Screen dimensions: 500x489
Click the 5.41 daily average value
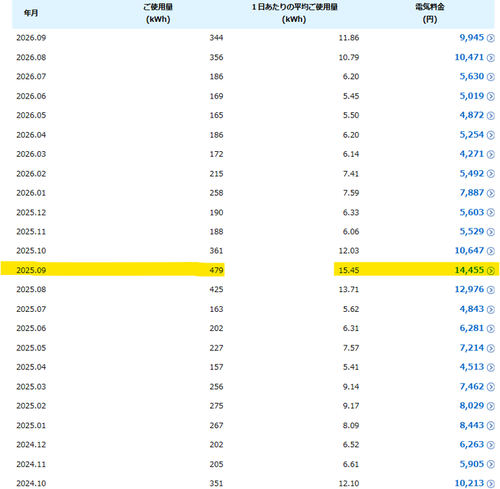click(351, 367)
